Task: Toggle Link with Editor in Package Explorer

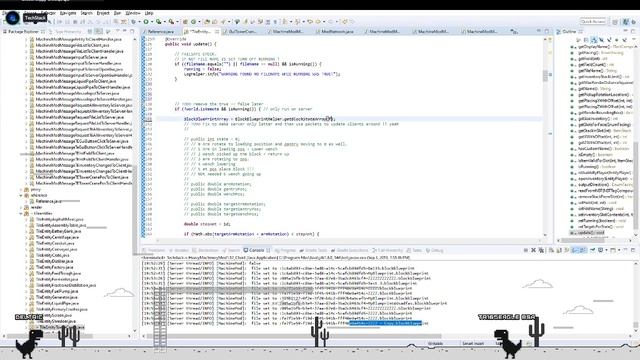Action: 98,31
